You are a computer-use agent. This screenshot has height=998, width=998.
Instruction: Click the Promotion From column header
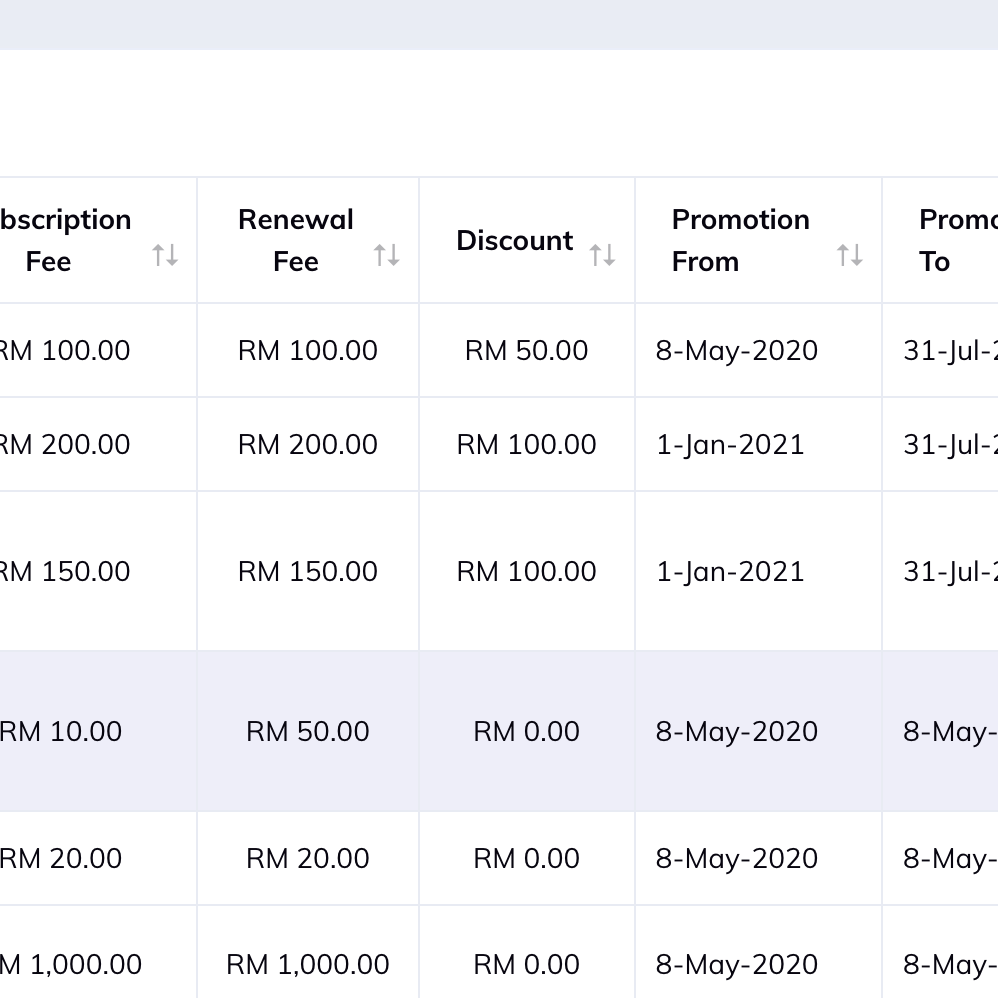click(759, 240)
